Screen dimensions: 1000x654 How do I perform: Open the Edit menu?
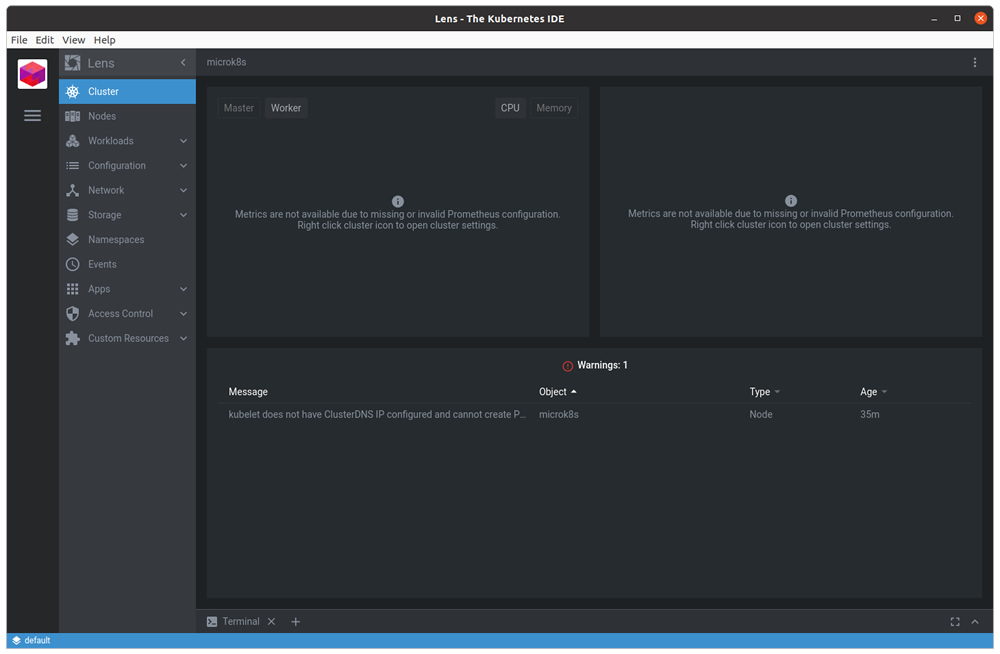(45, 40)
